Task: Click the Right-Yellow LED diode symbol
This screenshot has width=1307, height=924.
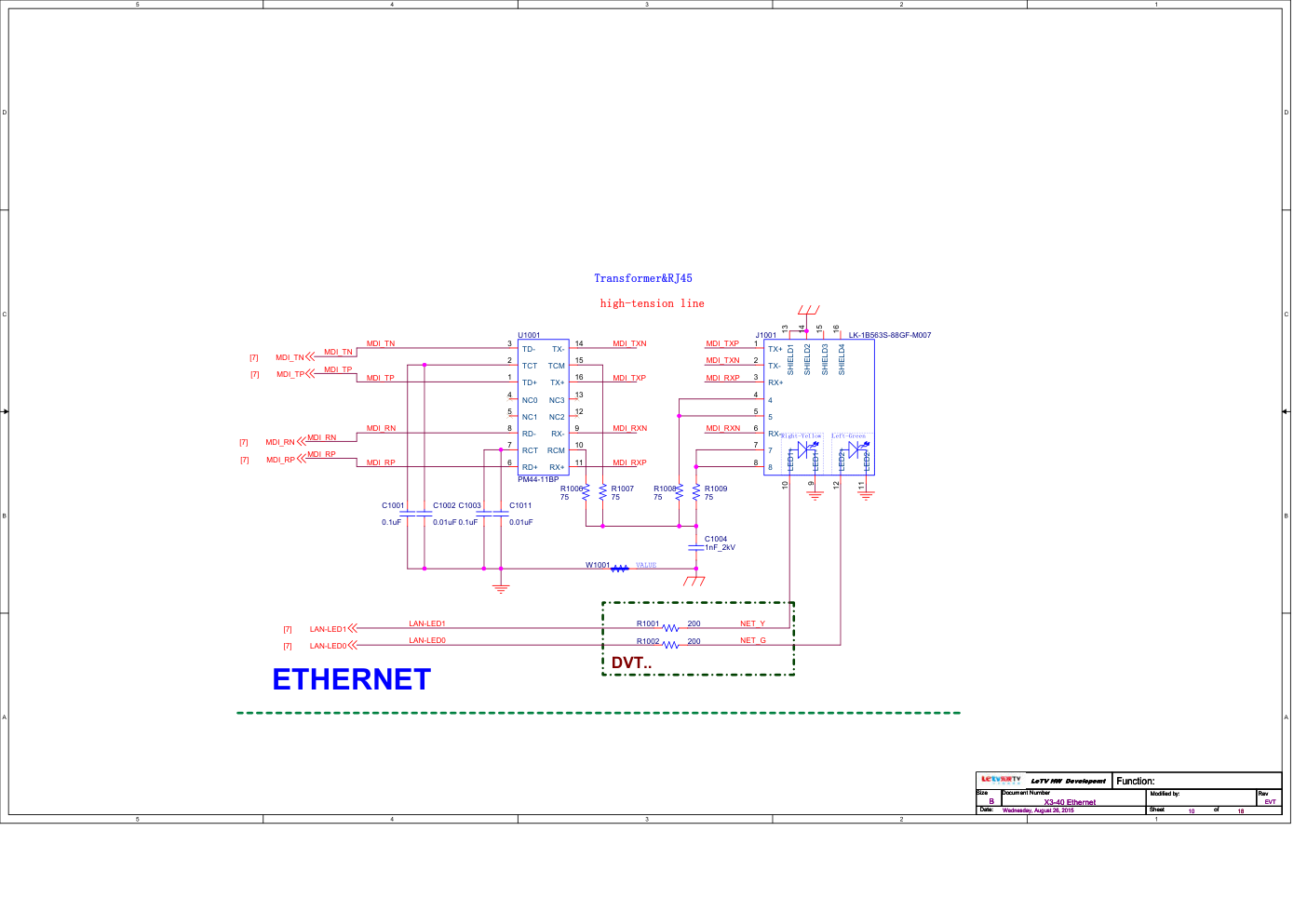Action: coord(804,449)
